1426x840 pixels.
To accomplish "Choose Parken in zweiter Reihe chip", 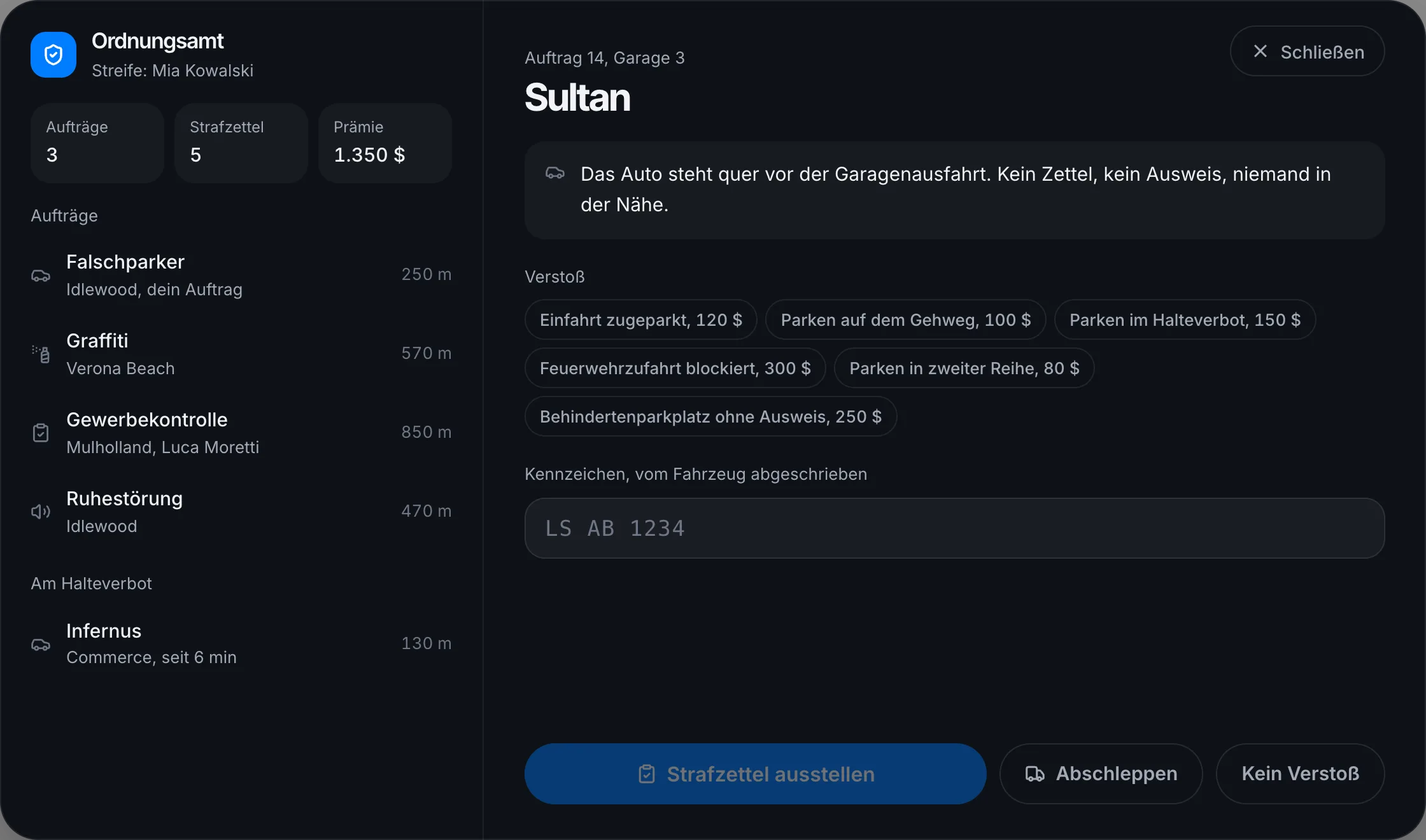I will pos(964,368).
